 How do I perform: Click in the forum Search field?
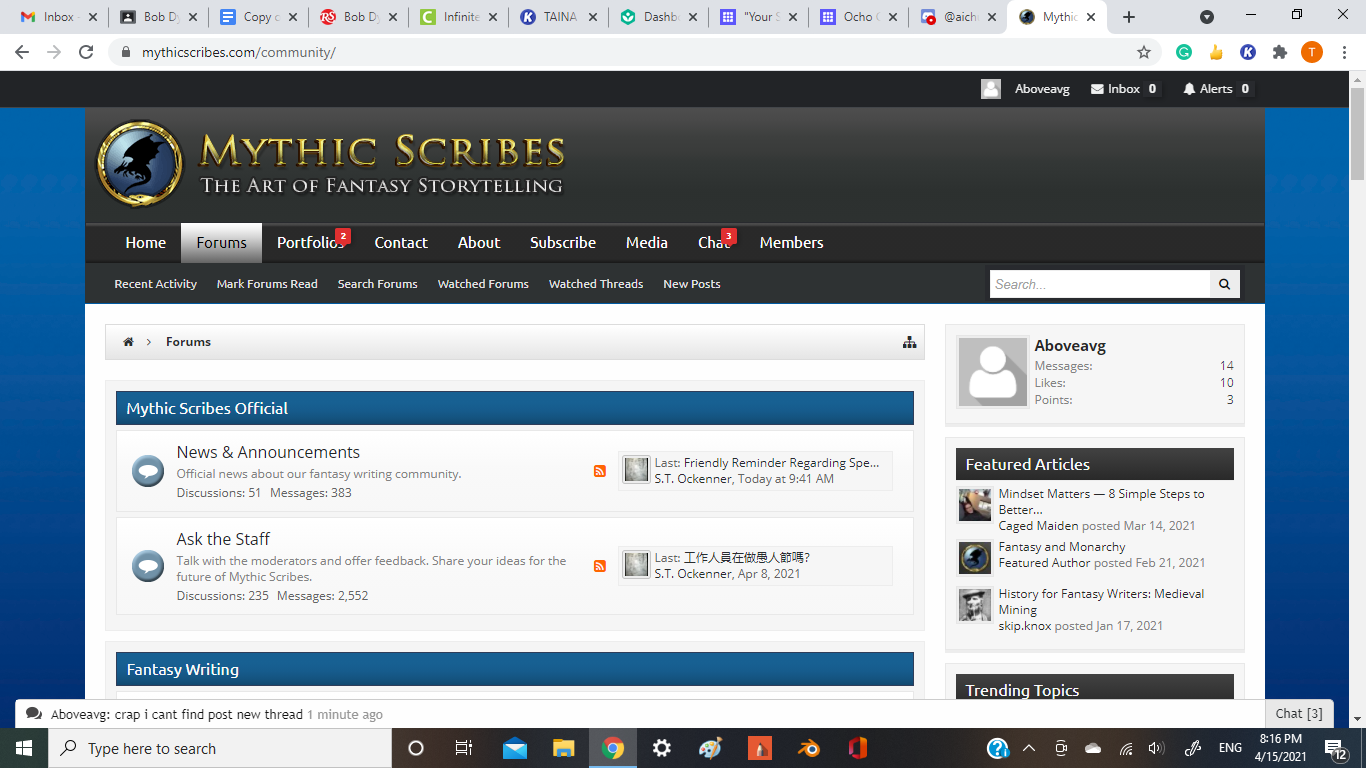[1099, 284]
